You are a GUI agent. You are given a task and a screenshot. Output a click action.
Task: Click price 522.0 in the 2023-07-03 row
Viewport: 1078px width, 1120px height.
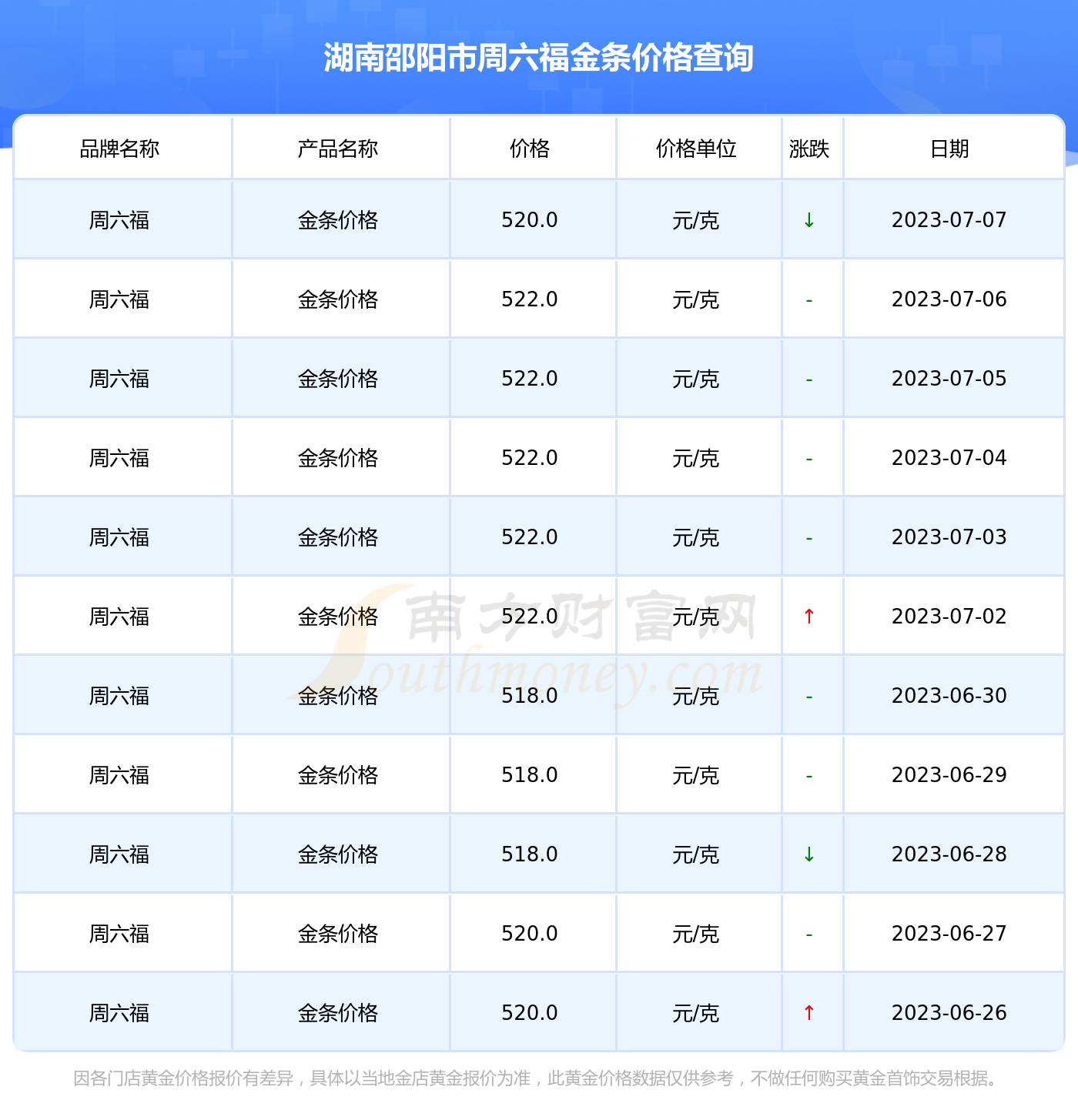[530, 537]
